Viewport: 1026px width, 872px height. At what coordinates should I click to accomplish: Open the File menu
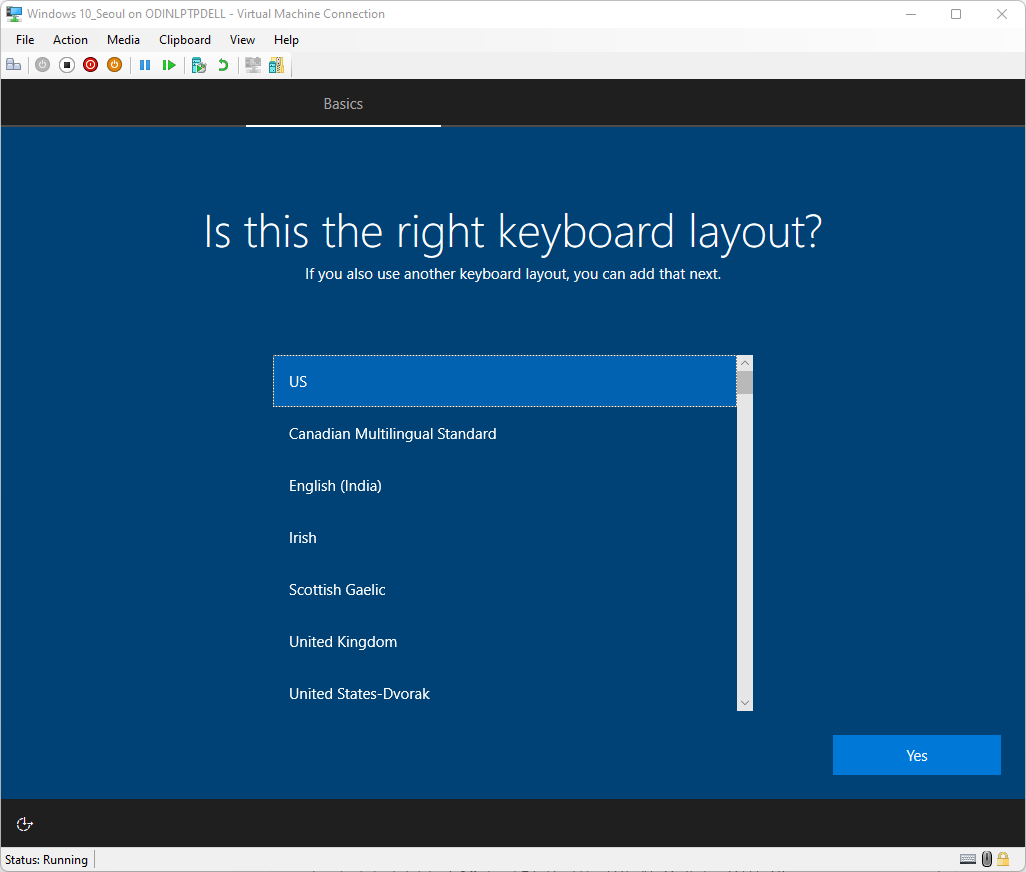tap(25, 40)
